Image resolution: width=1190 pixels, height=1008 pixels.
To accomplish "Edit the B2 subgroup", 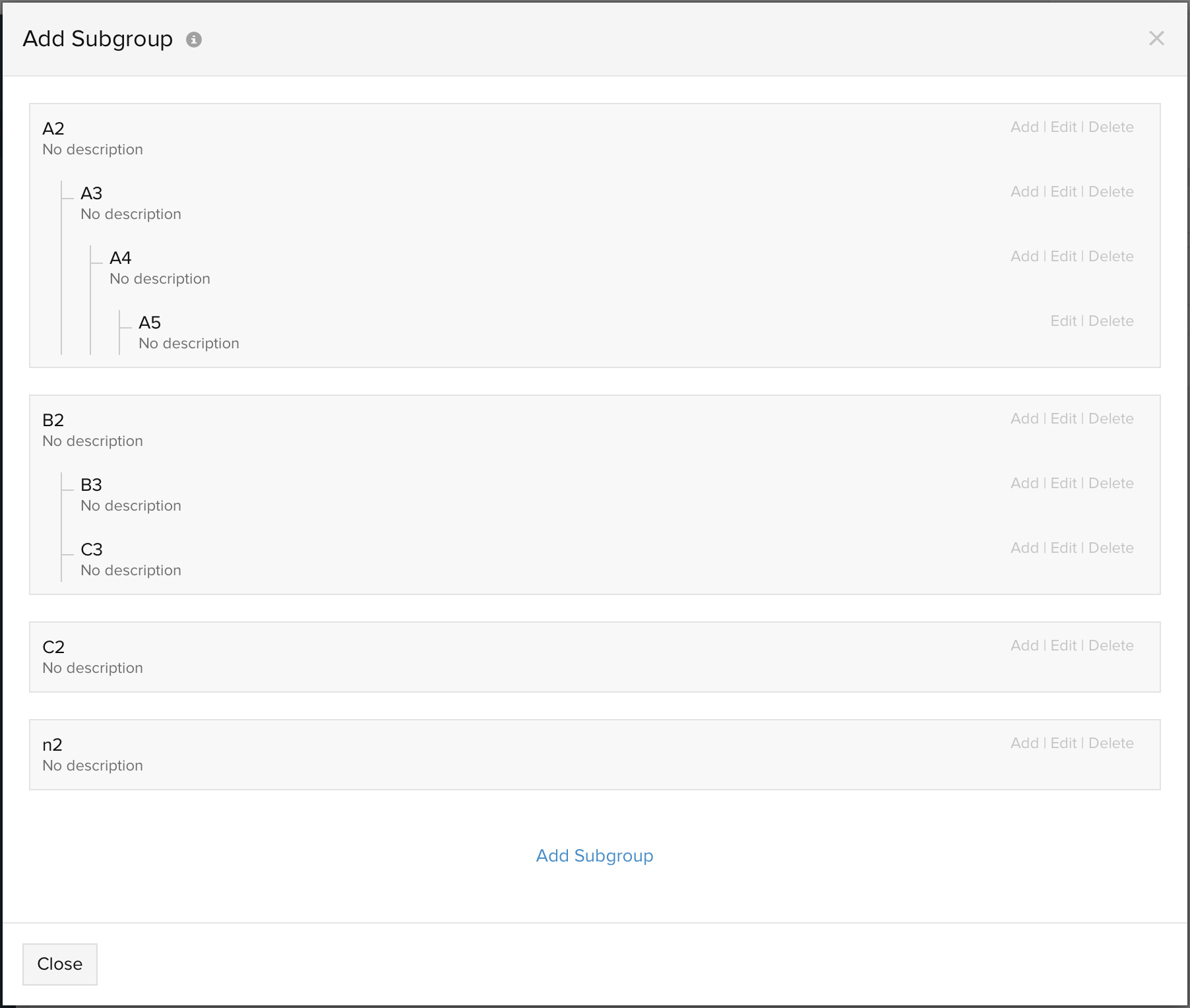I will pyautogui.click(x=1063, y=419).
